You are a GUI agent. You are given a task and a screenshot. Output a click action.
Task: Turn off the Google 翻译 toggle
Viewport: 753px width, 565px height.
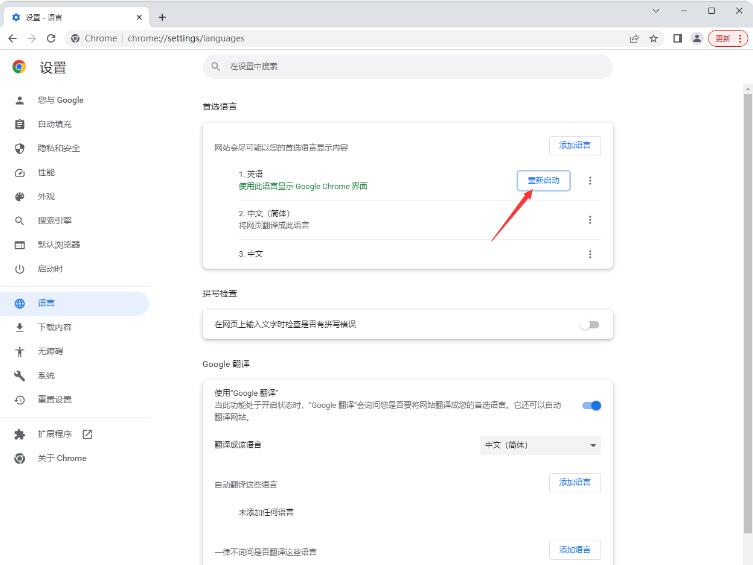pos(591,405)
